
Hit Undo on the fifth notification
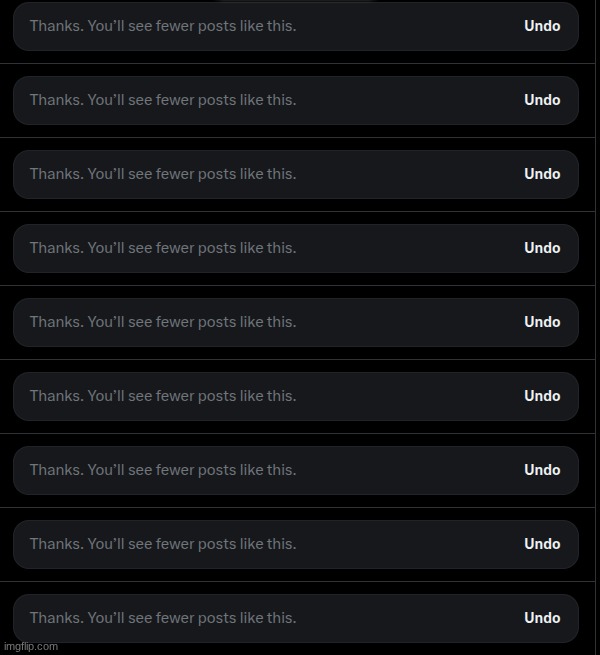pos(542,322)
